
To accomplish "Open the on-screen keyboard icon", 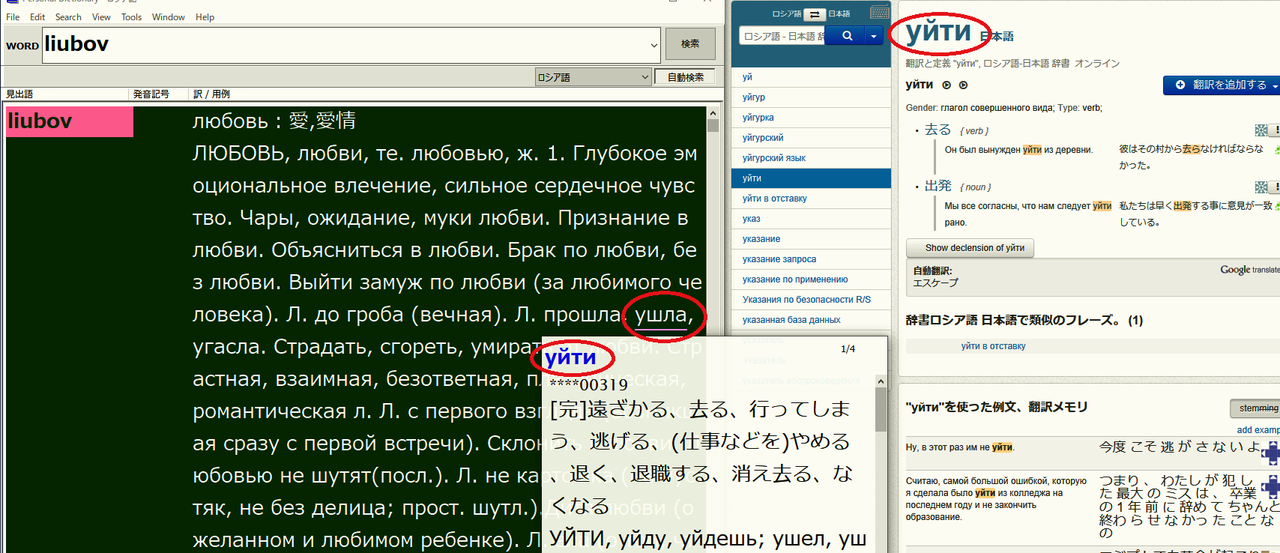I will (879, 13).
